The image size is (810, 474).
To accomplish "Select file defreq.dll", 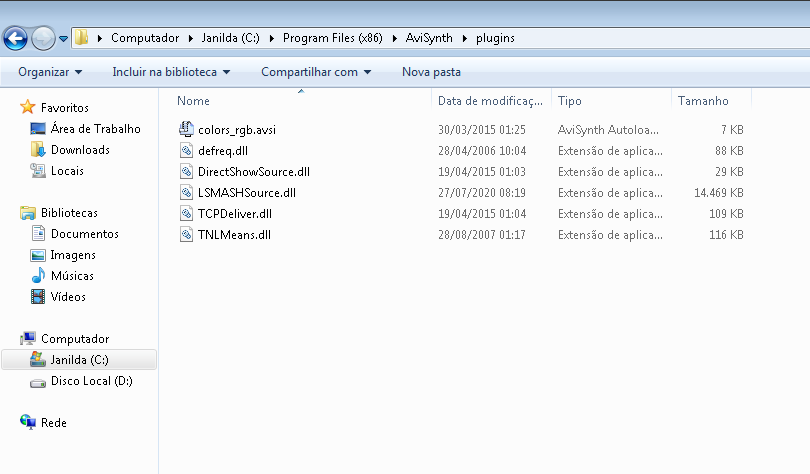I will pos(223,151).
